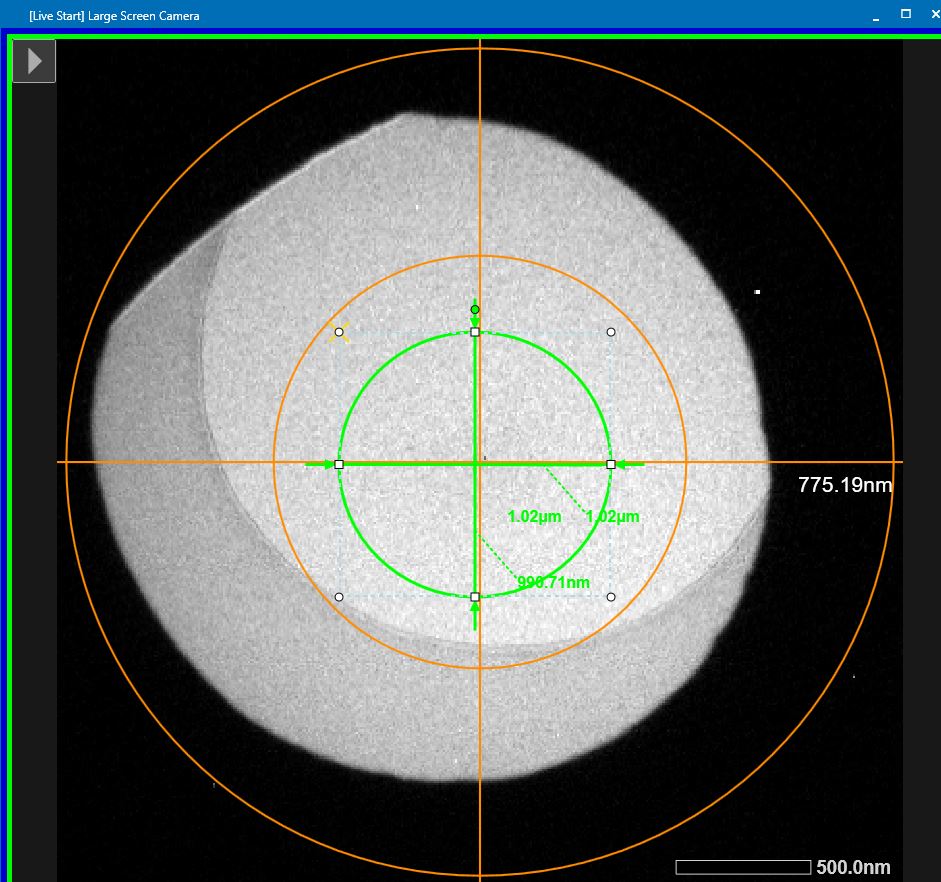Click the 500.0nm scale bar label
This screenshot has height=882, width=941.
coord(853,867)
